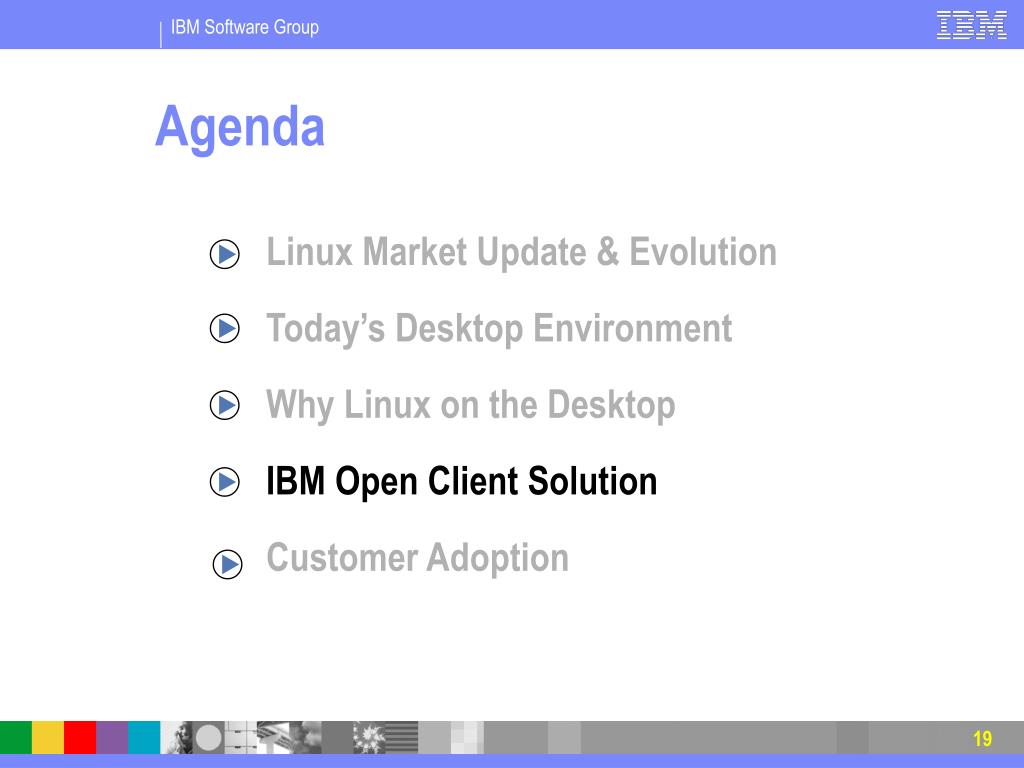Select the Customer Adoption agenda text
This screenshot has height=768, width=1024.
point(417,558)
